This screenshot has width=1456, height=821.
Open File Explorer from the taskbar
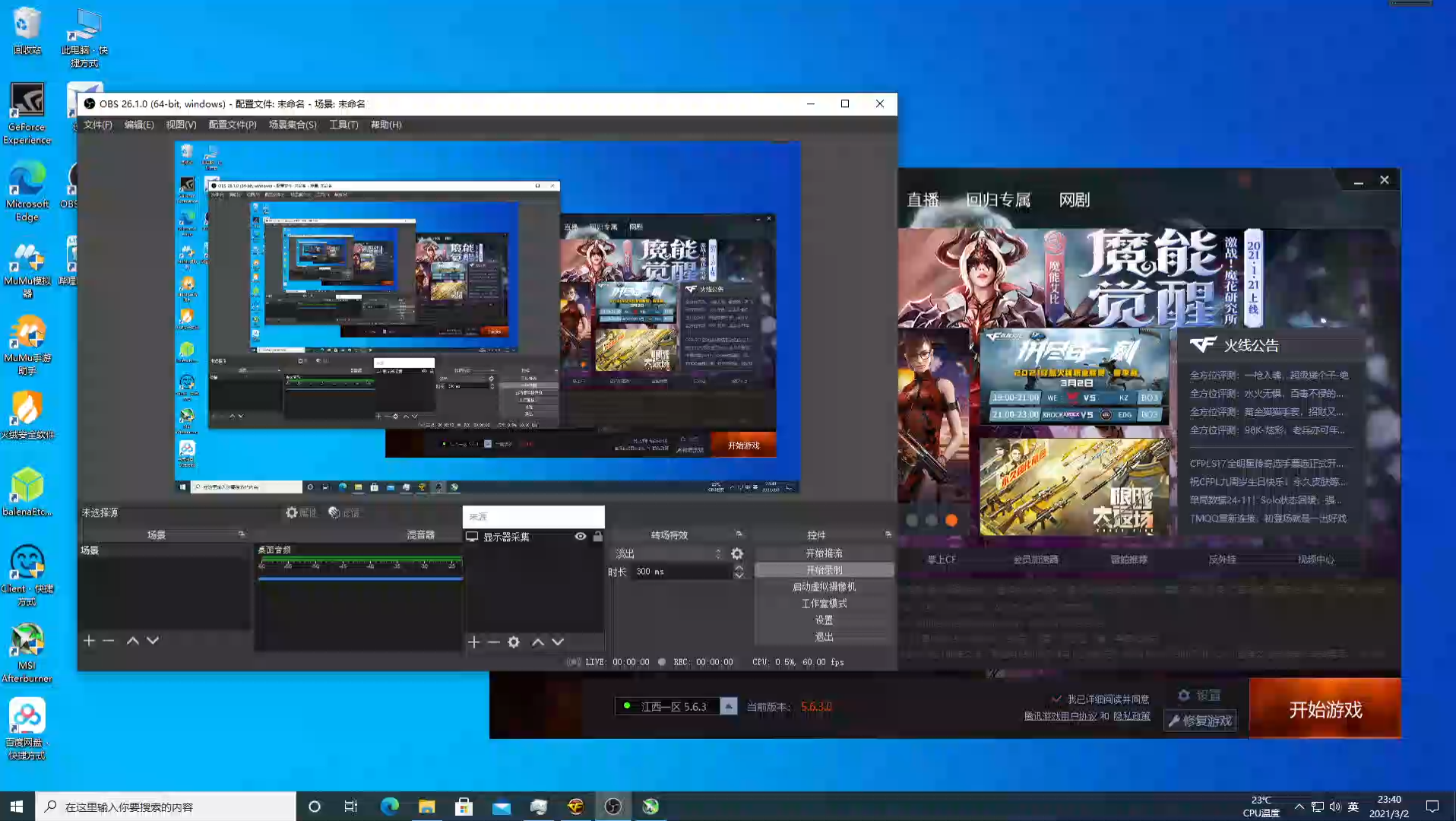(x=426, y=807)
